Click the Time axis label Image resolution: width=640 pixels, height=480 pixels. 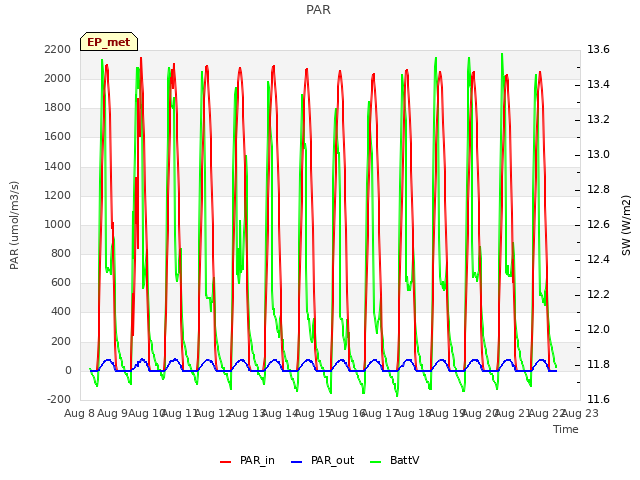point(566,429)
